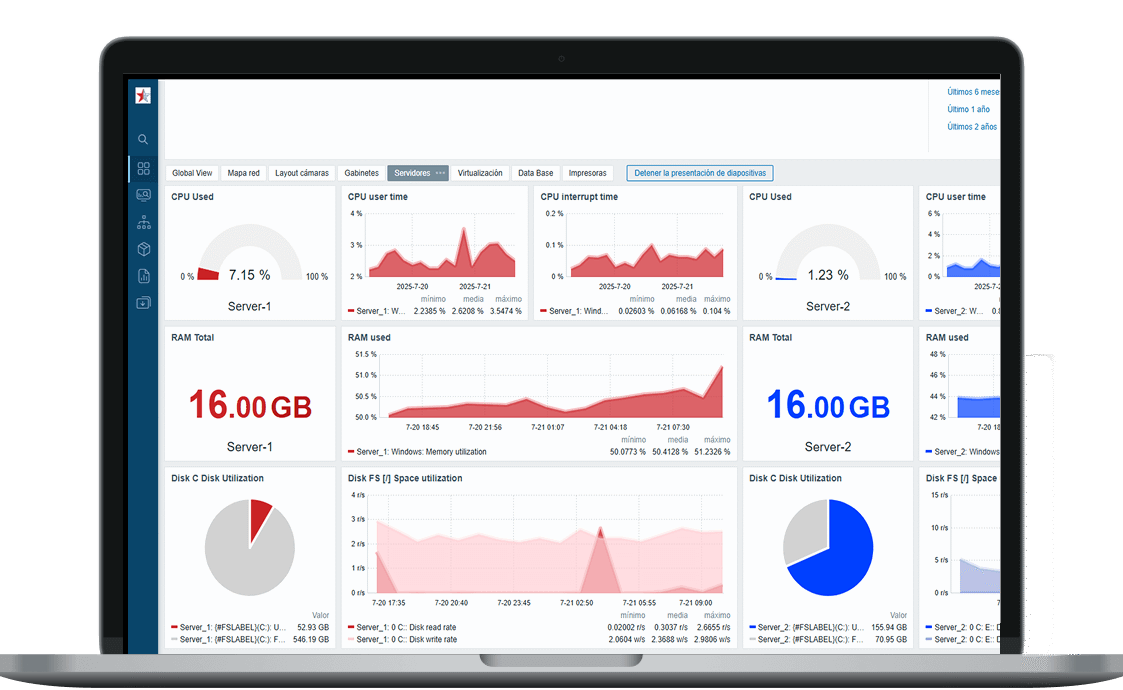
Task: Click the 52.93 GB disk value
Action: pyautogui.click(x=313, y=627)
